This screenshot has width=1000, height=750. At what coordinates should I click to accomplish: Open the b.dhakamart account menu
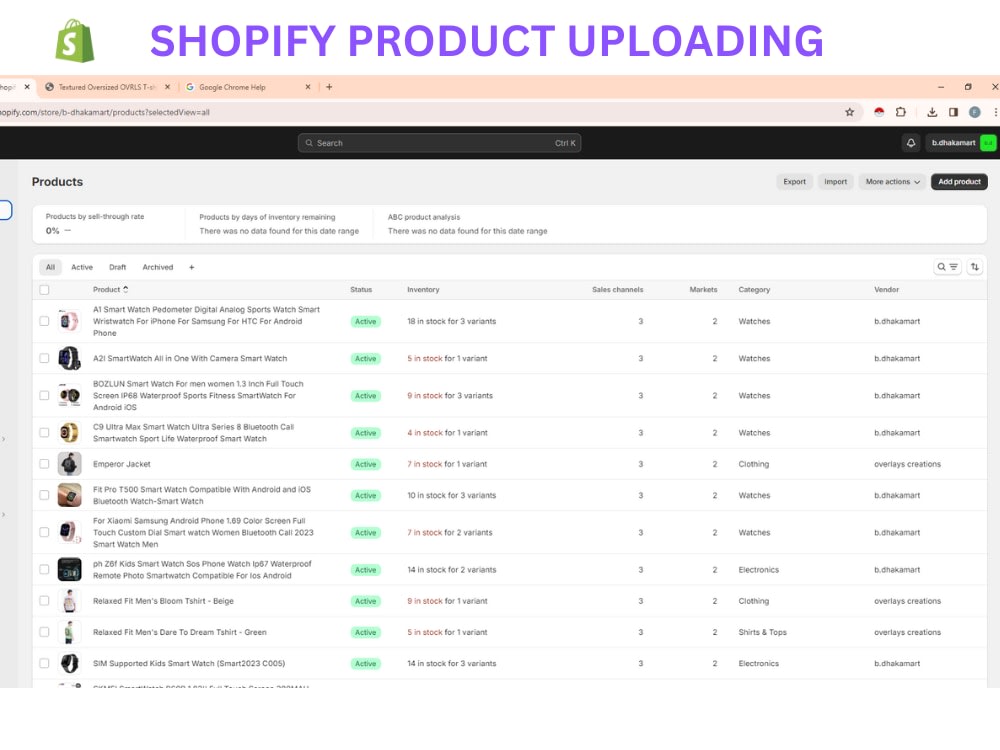coord(962,143)
